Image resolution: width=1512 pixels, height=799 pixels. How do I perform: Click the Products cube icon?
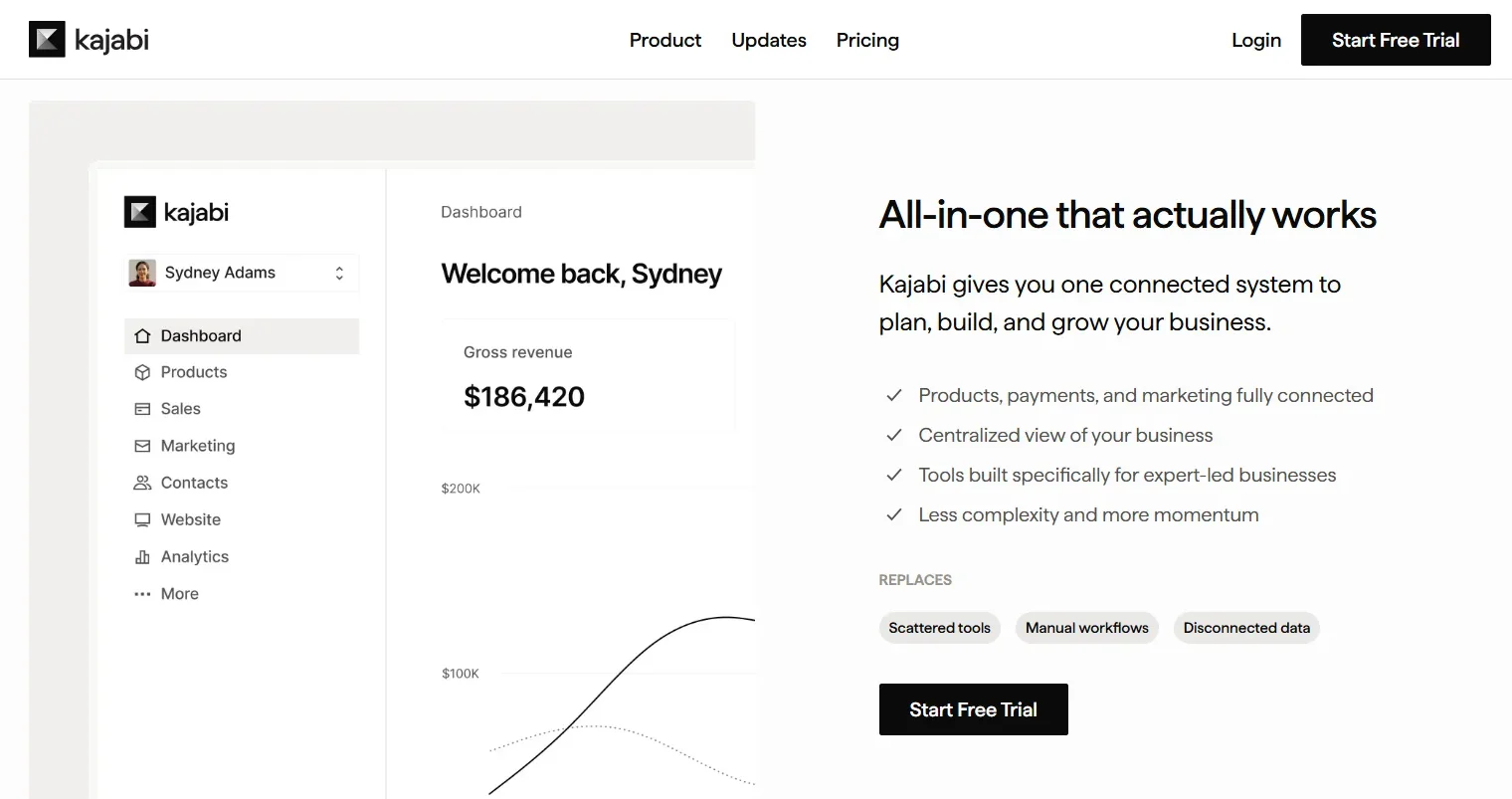[x=142, y=372]
